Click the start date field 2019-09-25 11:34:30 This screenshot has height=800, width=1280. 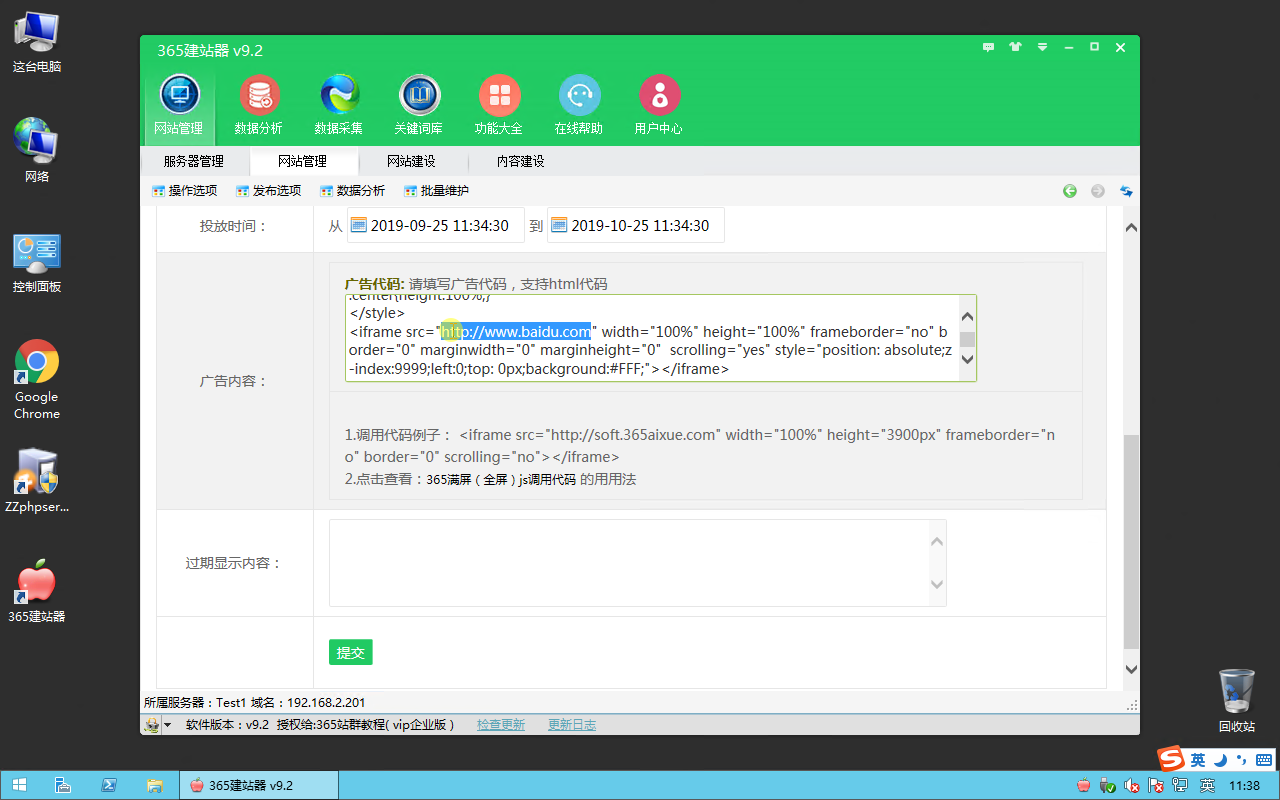(436, 225)
